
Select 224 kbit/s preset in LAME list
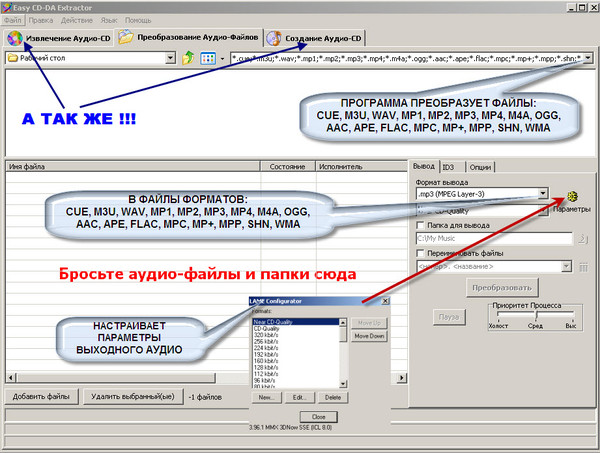click(295, 348)
